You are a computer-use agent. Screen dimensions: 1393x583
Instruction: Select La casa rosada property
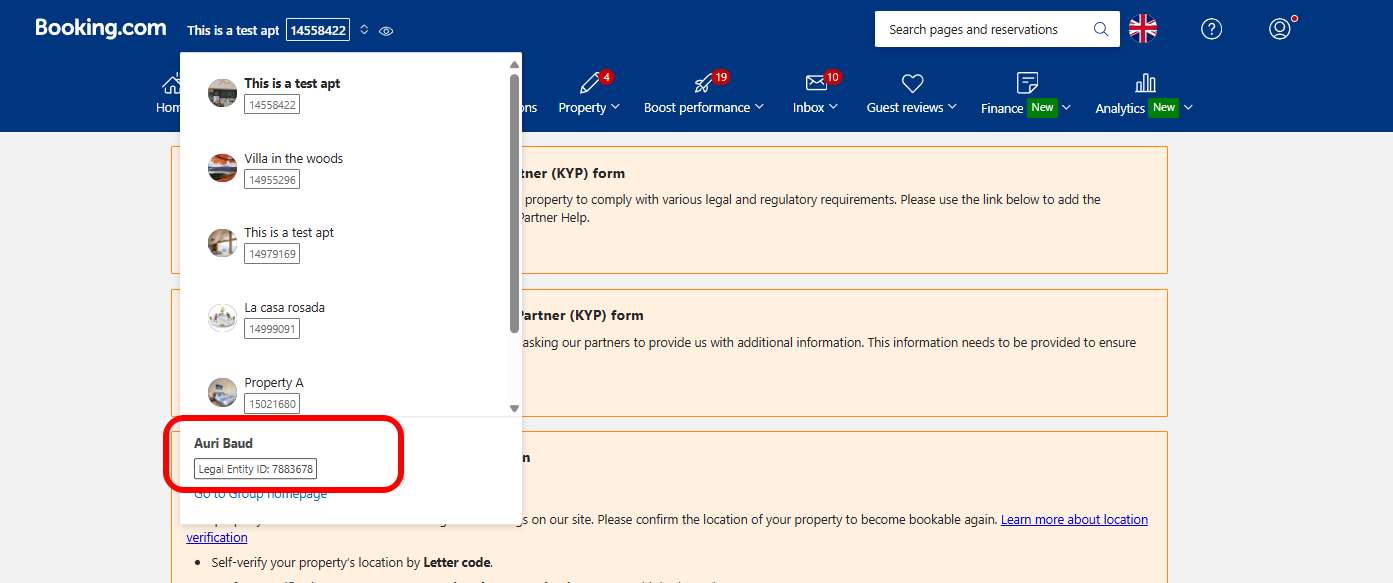click(284, 308)
